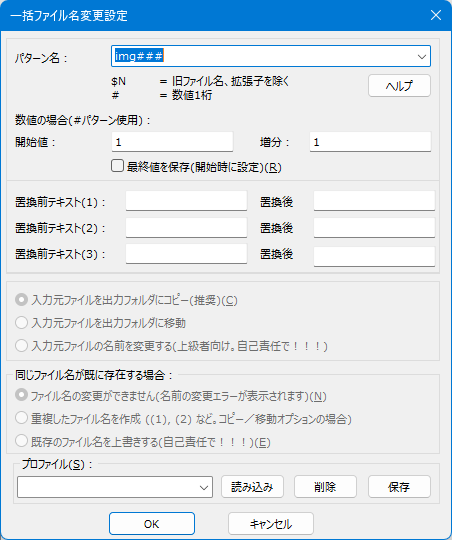Click the 置換後 field for text (3)

tap(374, 257)
